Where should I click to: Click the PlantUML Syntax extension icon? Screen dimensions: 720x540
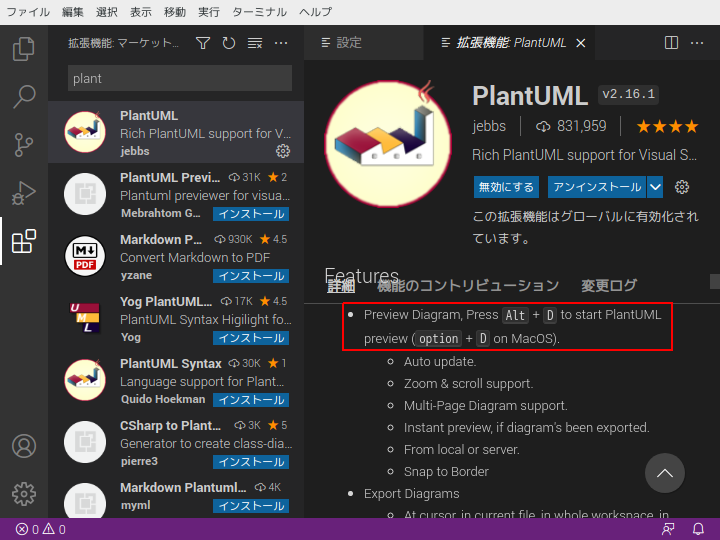pos(85,380)
